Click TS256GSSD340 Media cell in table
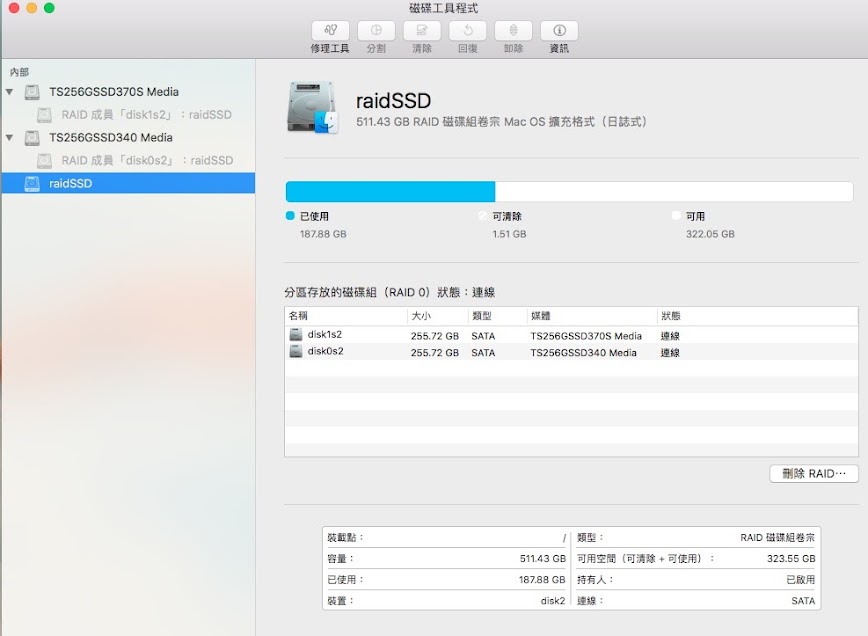 pos(583,353)
